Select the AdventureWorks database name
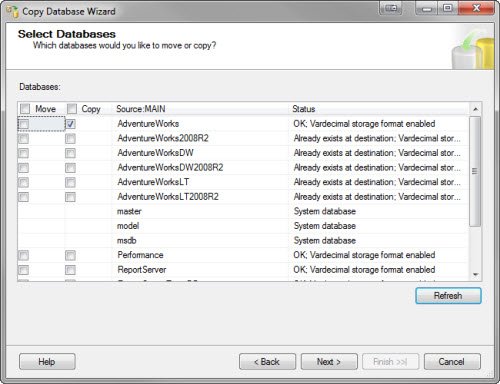The image size is (500, 384). [x=148, y=124]
